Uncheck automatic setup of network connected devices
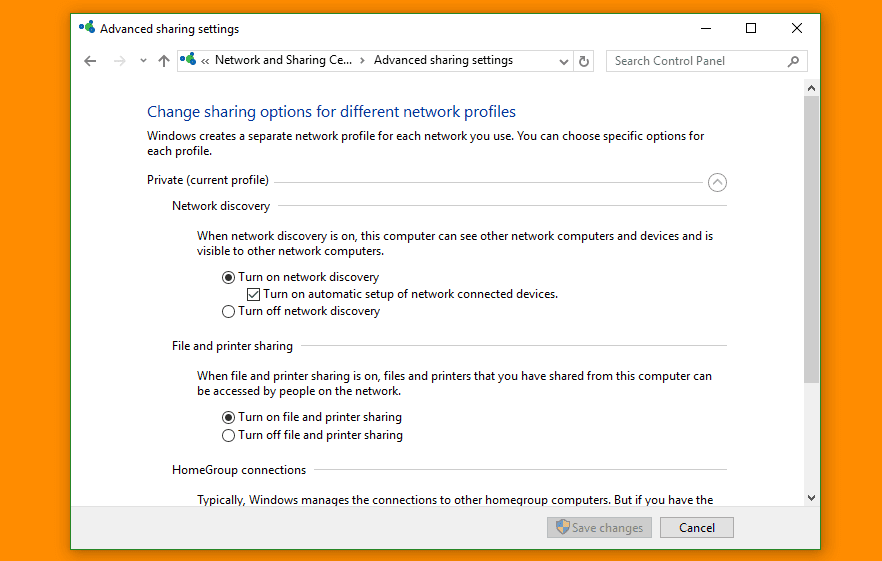 254,294
